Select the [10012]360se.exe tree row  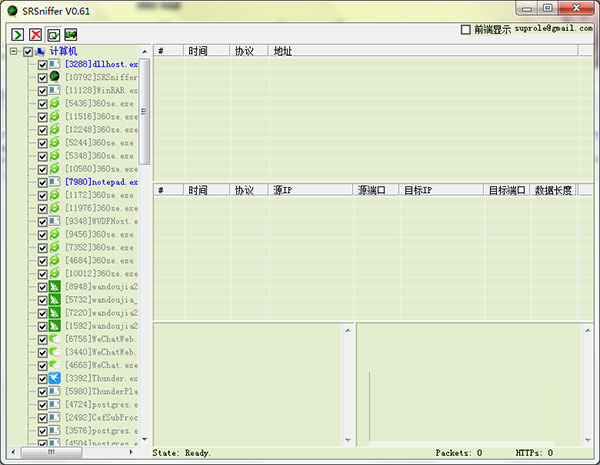(x=101, y=274)
